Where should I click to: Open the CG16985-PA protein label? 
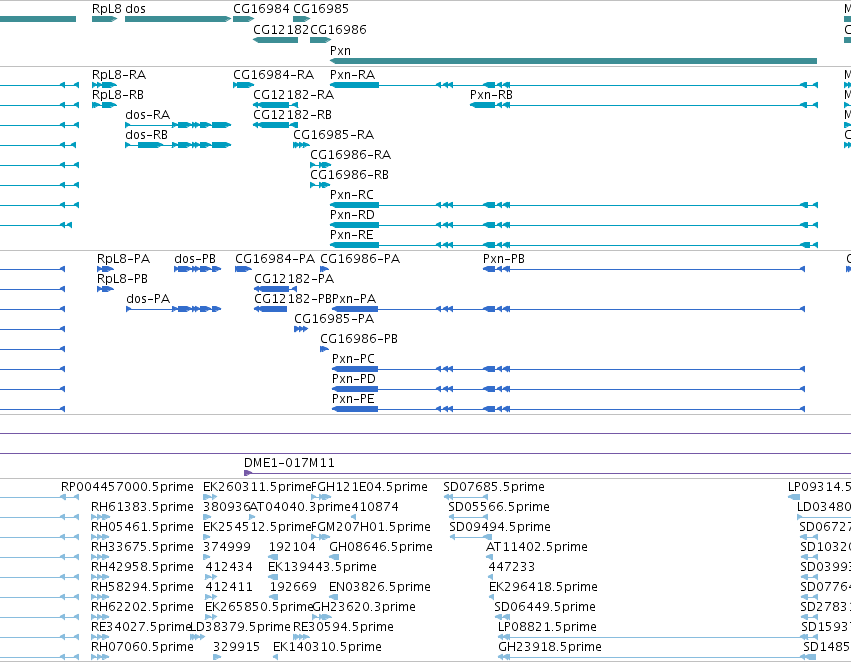[x=334, y=319]
